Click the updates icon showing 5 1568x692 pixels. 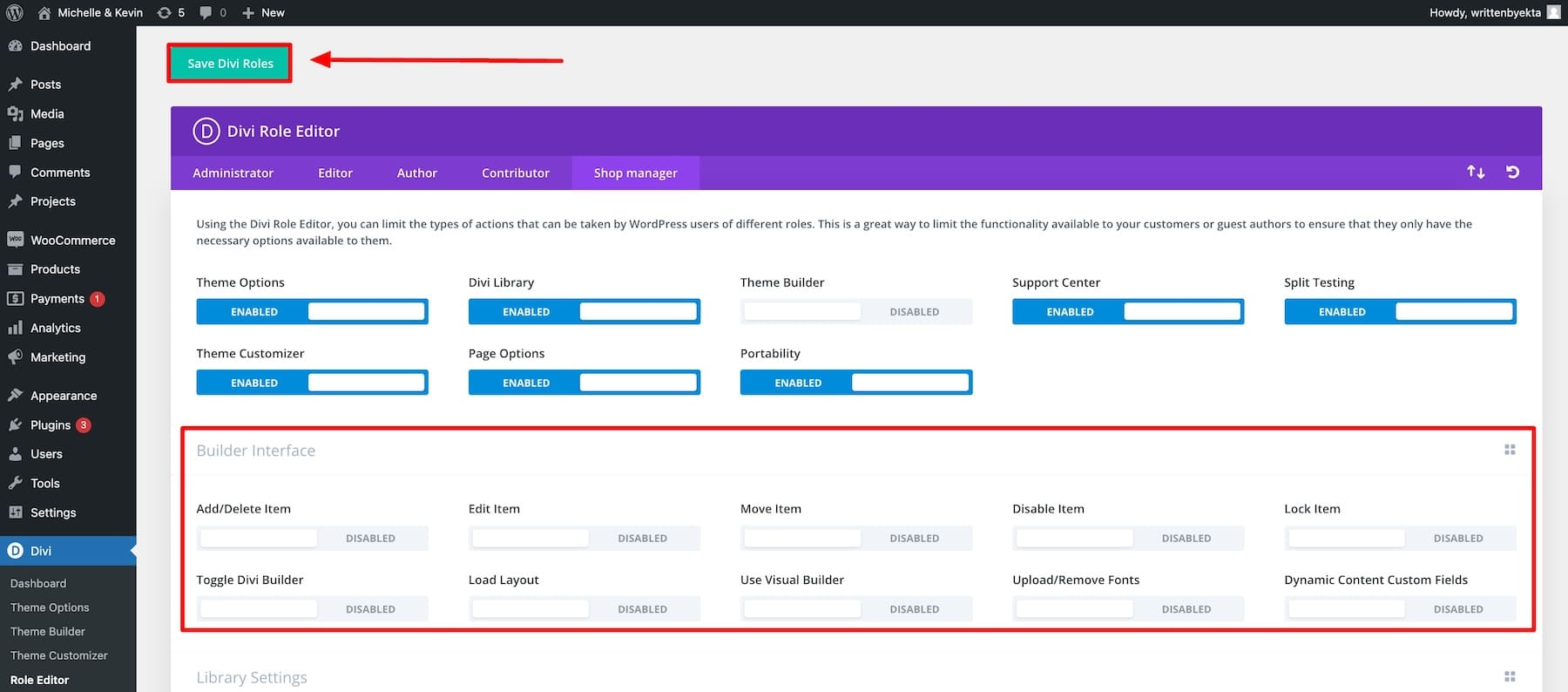click(x=164, y=12)
